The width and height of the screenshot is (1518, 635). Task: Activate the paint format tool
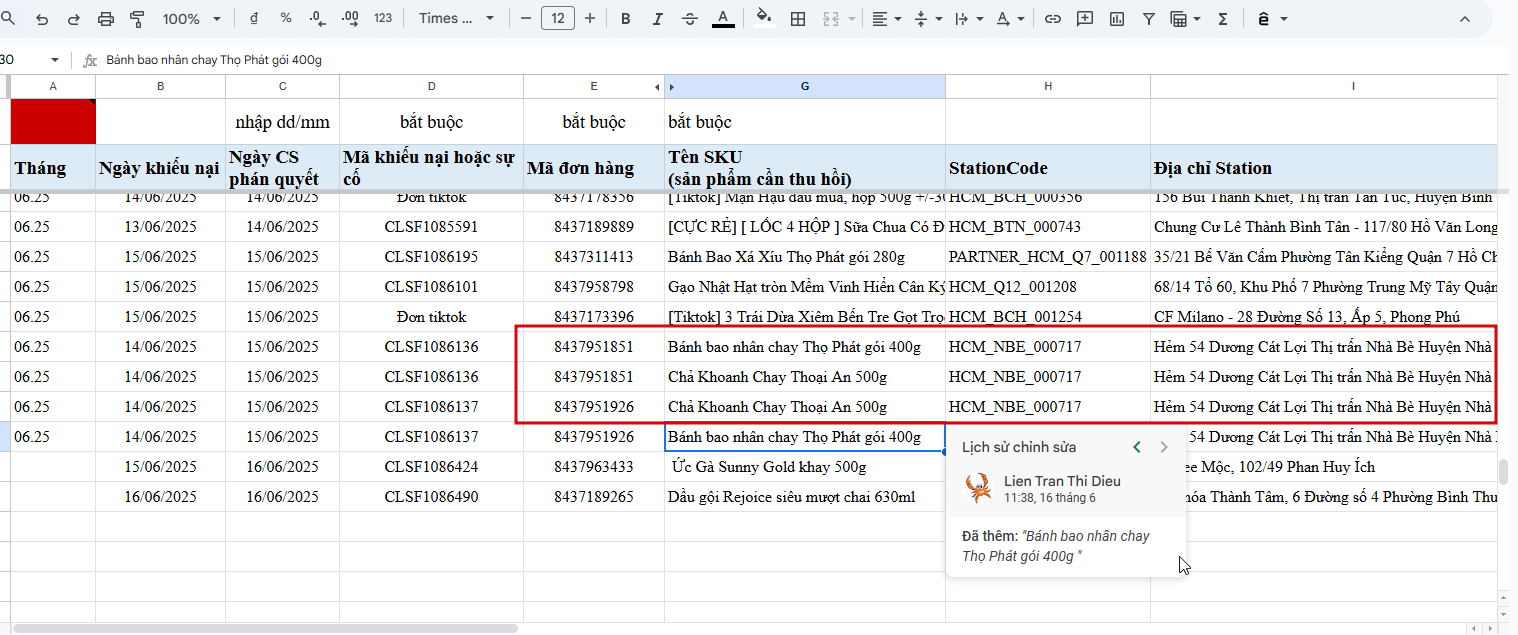click(x=138, y=19)
